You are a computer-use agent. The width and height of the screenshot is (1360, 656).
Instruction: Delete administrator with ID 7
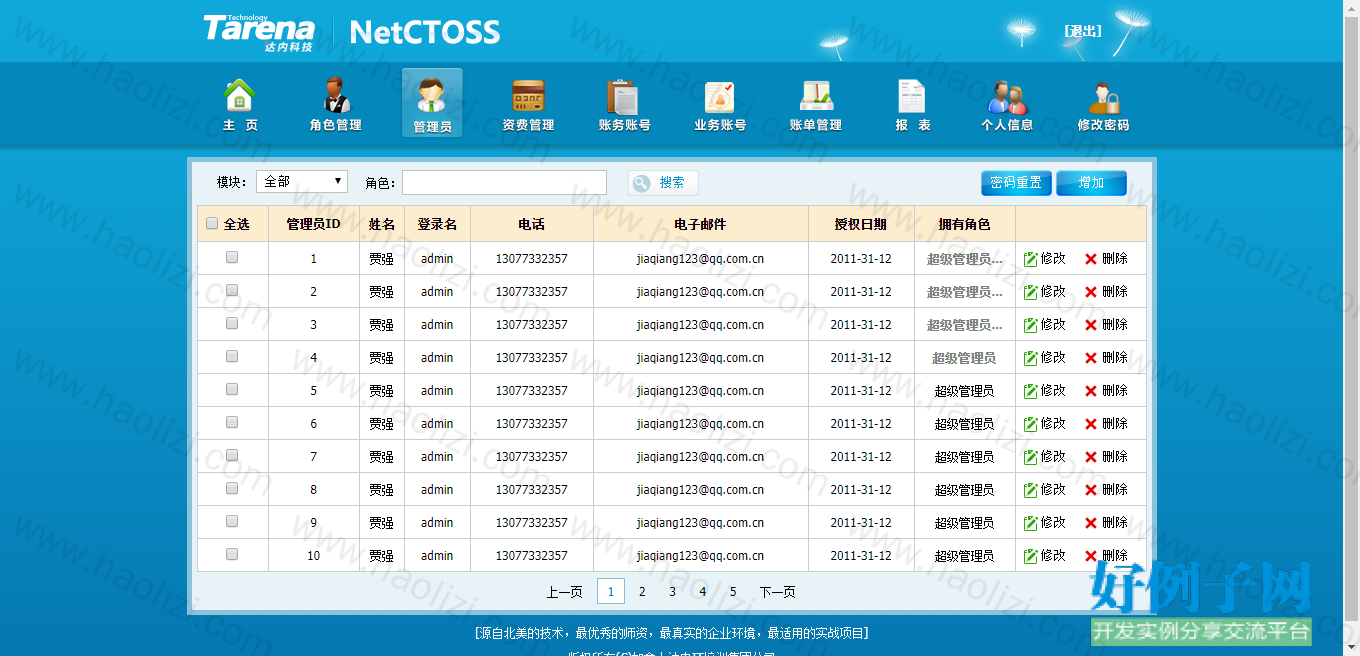[1106, 457]
